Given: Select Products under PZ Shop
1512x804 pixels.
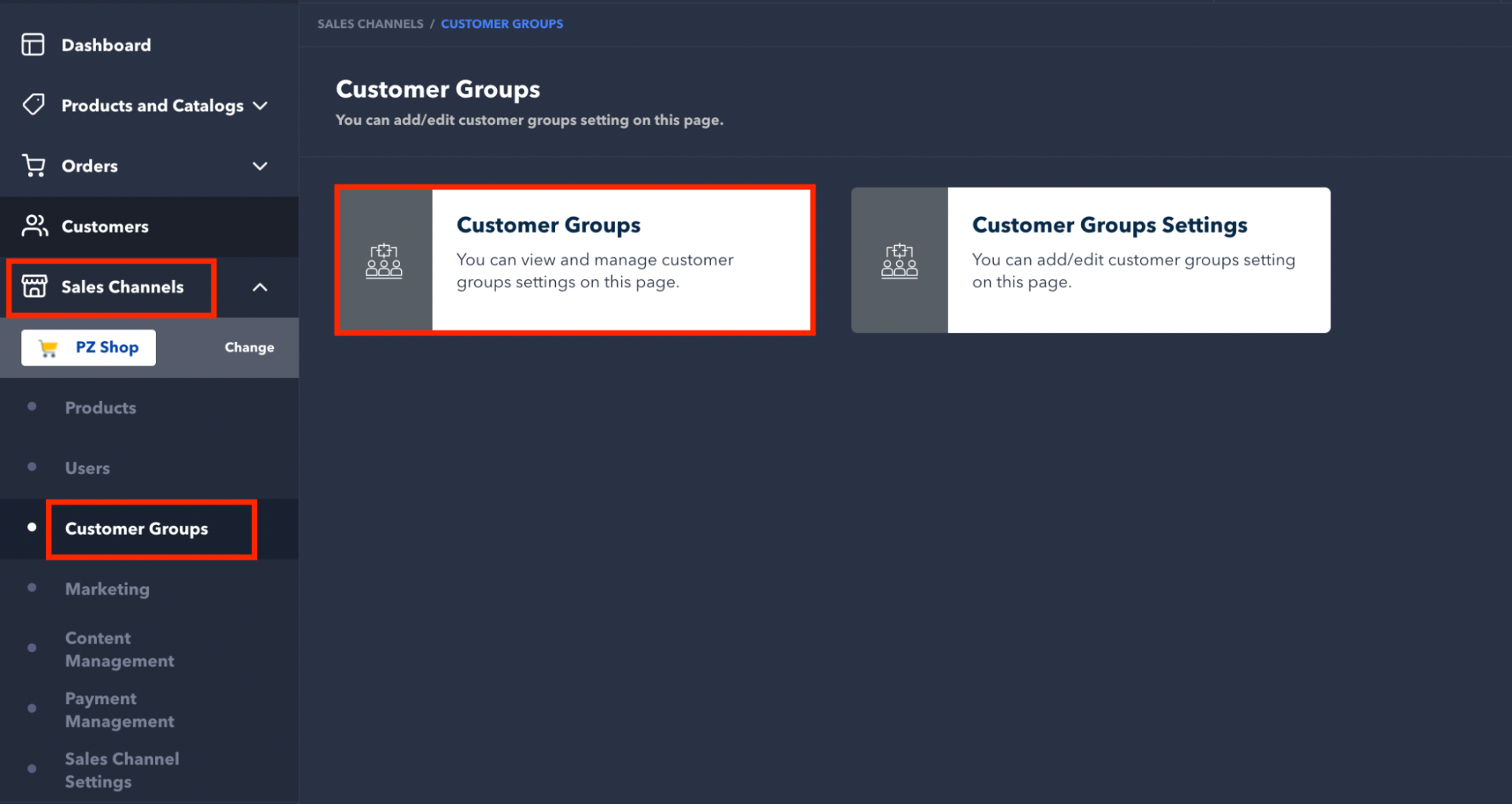Looking at the screenshot, I should click(101, 408).
